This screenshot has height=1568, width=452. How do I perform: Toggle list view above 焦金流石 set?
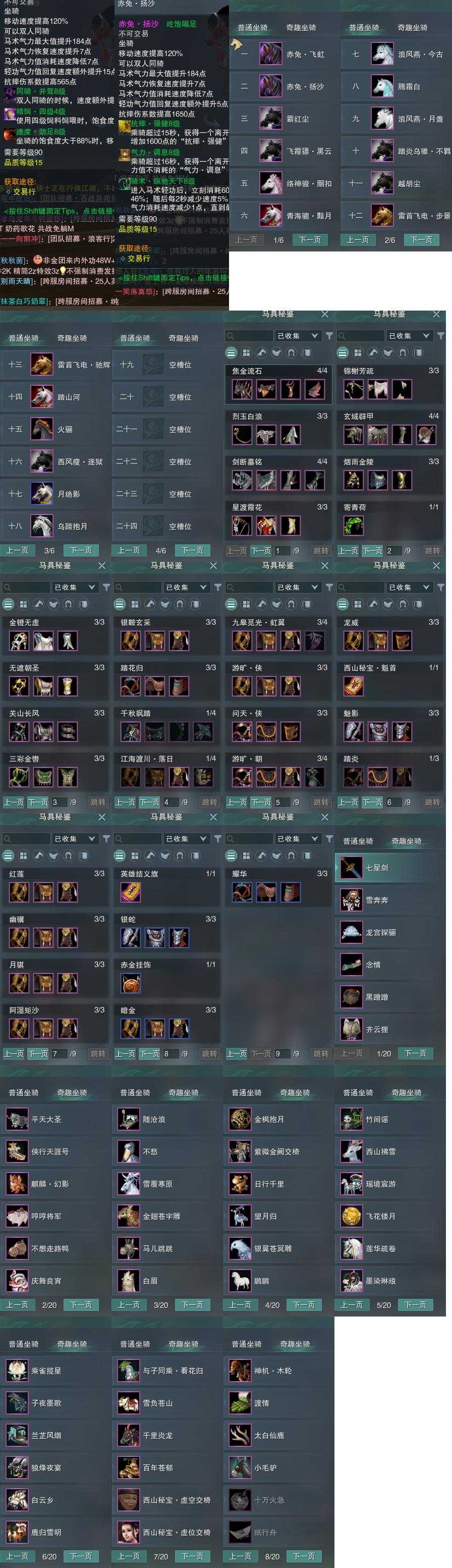click(231, 352)
